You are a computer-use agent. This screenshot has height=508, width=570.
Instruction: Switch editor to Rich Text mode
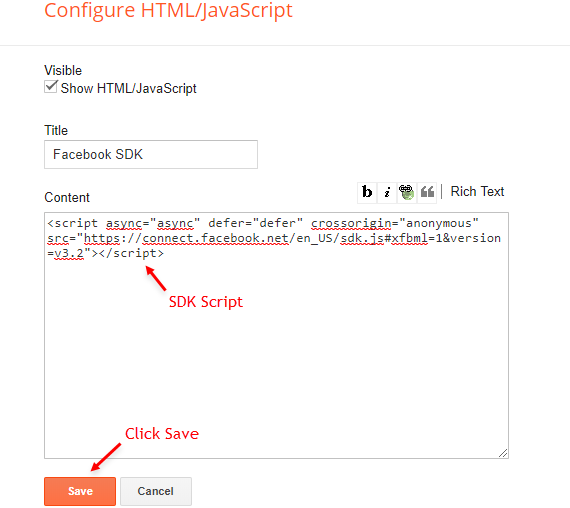tap(477, 191)
